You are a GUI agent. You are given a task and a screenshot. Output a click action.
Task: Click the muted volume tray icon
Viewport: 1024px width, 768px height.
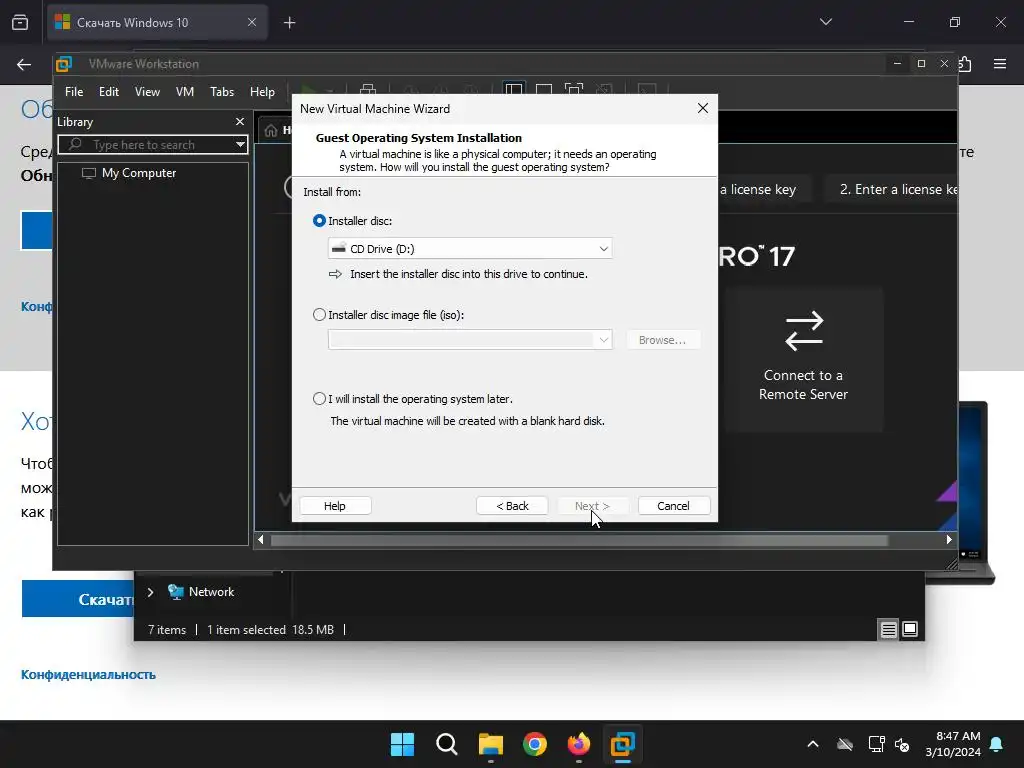click(902, 744)
